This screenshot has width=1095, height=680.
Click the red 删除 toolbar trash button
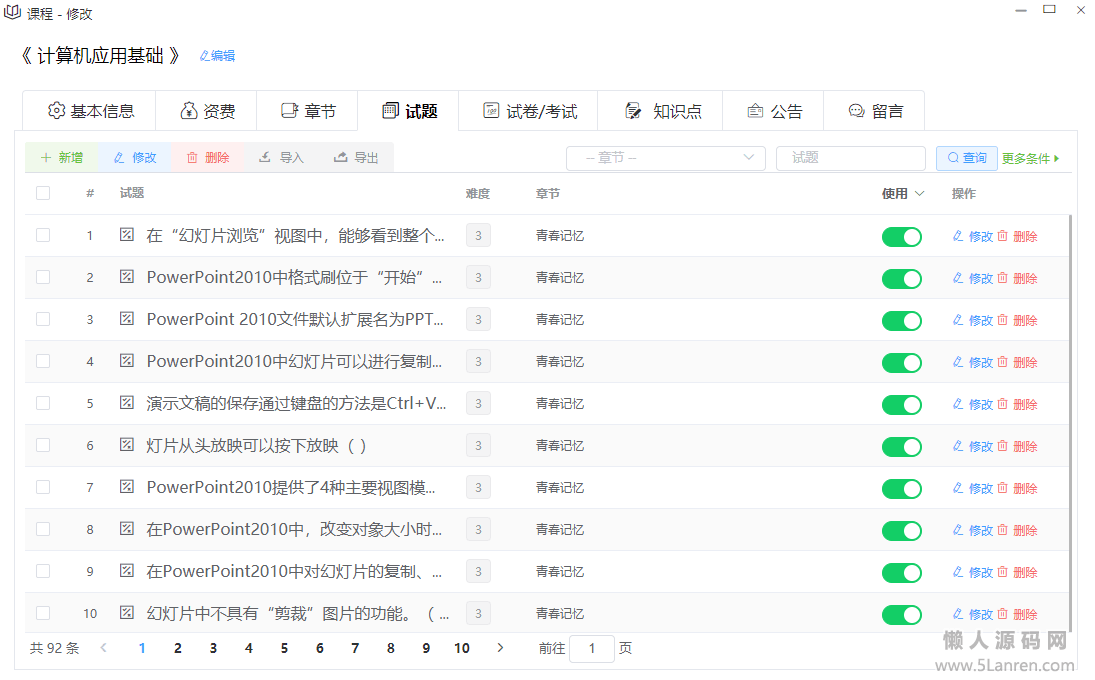[192, 158]
